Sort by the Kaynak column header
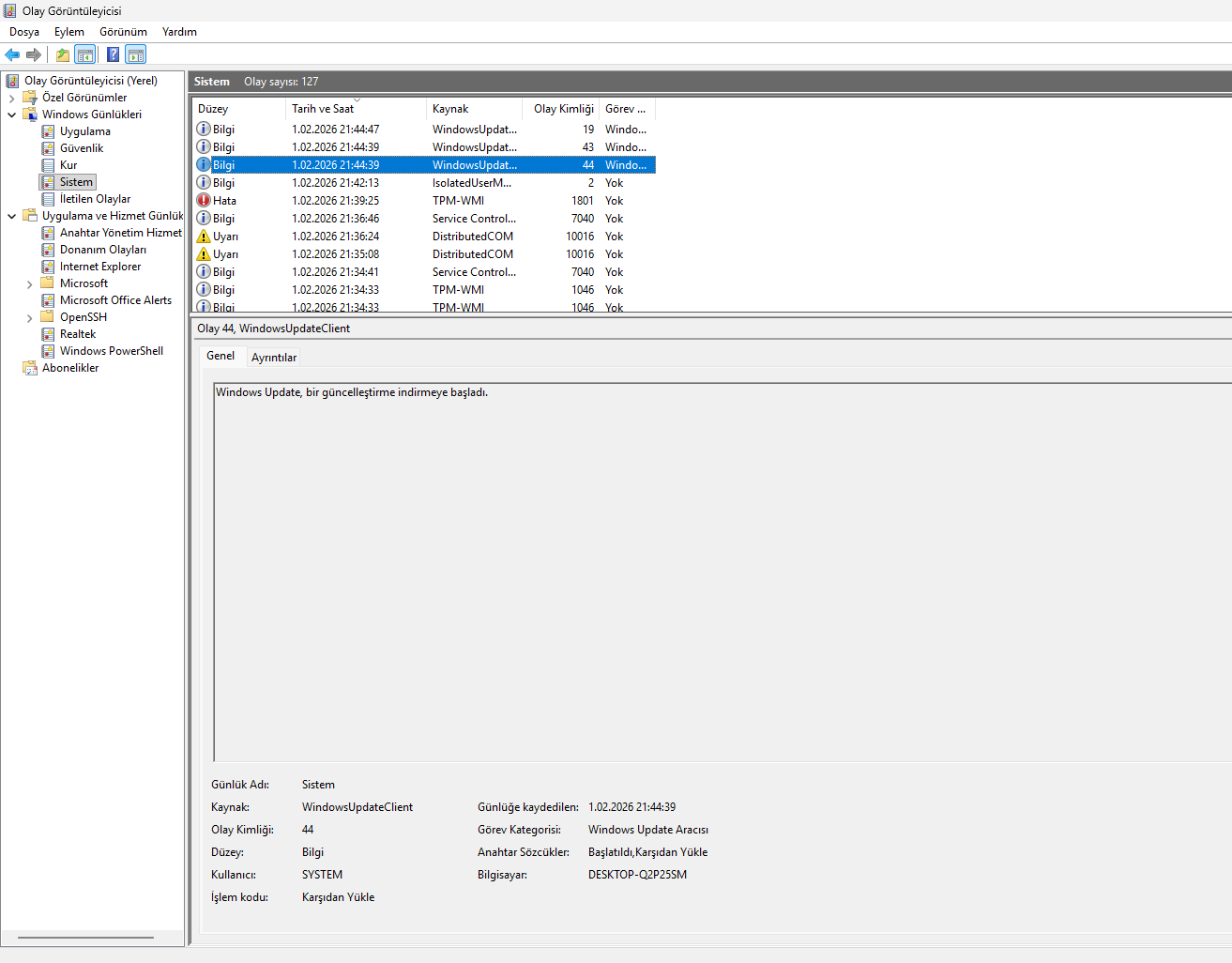 [474, 109]
